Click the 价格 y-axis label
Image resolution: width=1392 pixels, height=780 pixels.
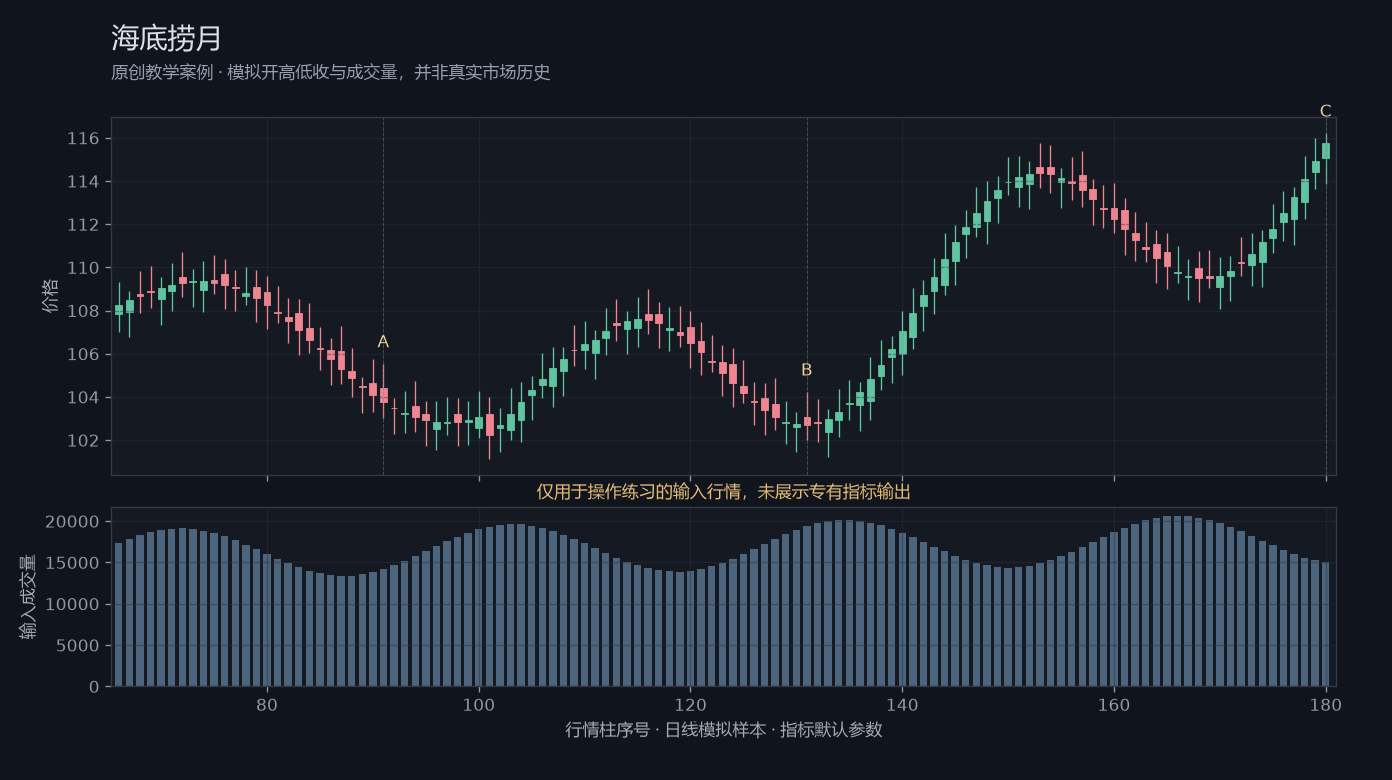50,296
